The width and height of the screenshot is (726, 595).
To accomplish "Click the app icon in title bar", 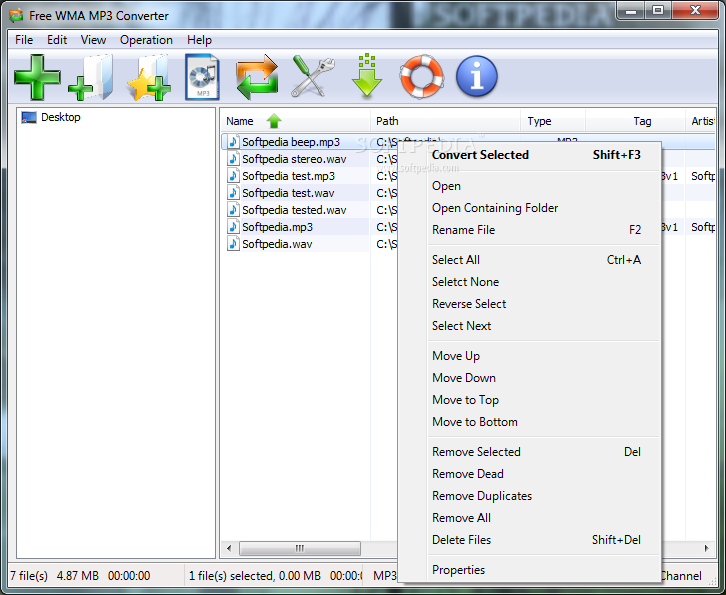I will [x=16, y=16].
